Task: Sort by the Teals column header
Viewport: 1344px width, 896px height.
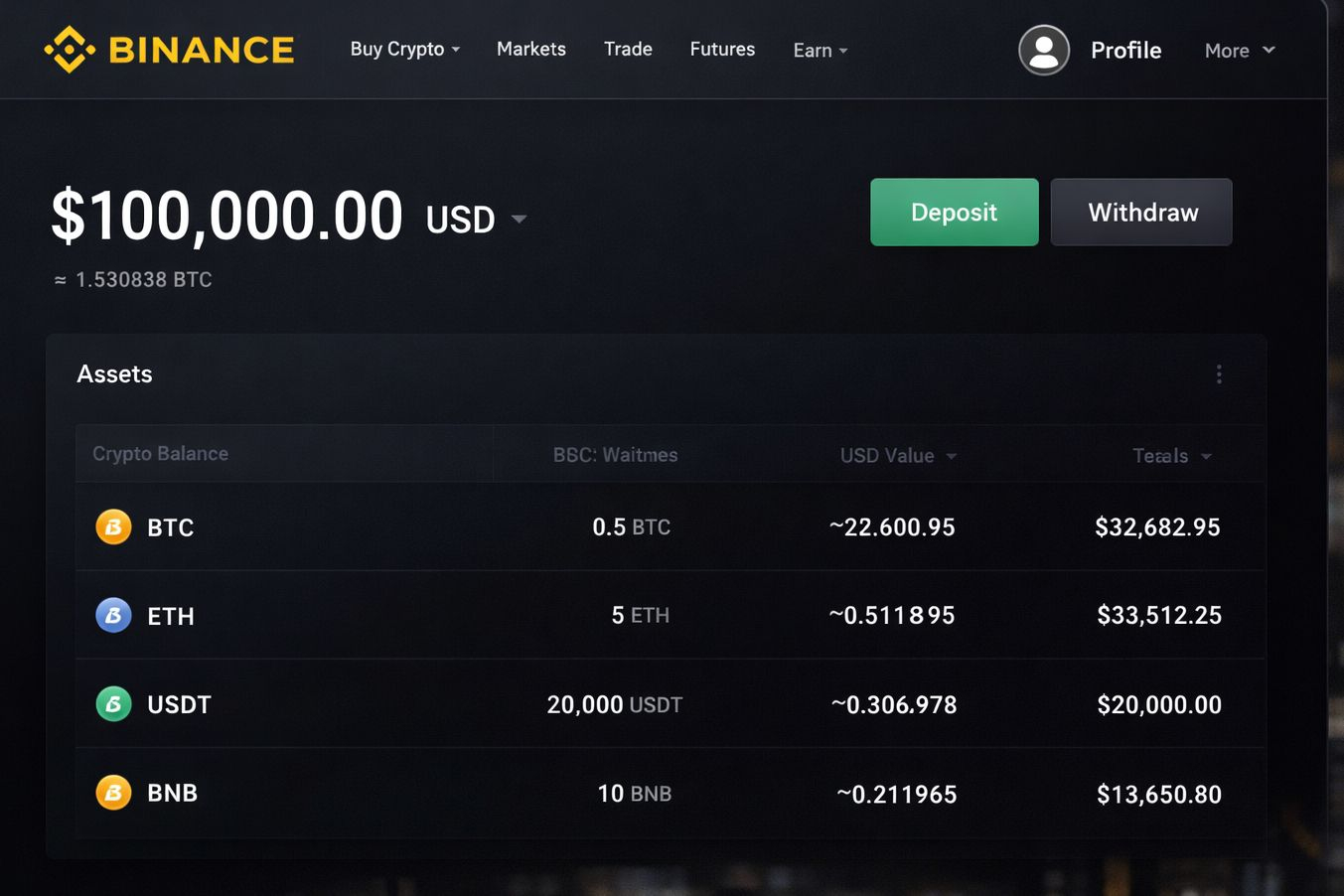Action: 1172,455
